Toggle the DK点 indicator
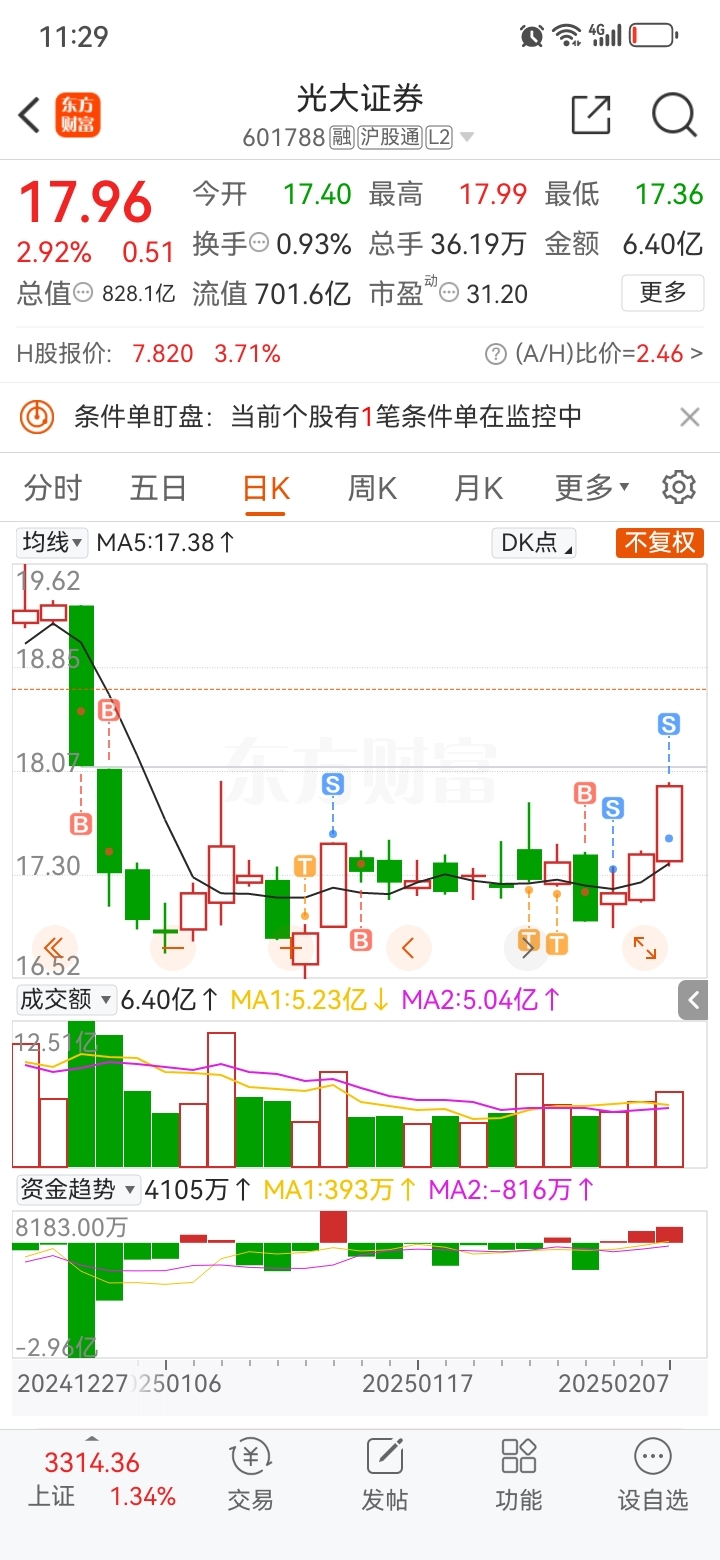Screen dimensions: 720x1560 (x=534, y=543)
